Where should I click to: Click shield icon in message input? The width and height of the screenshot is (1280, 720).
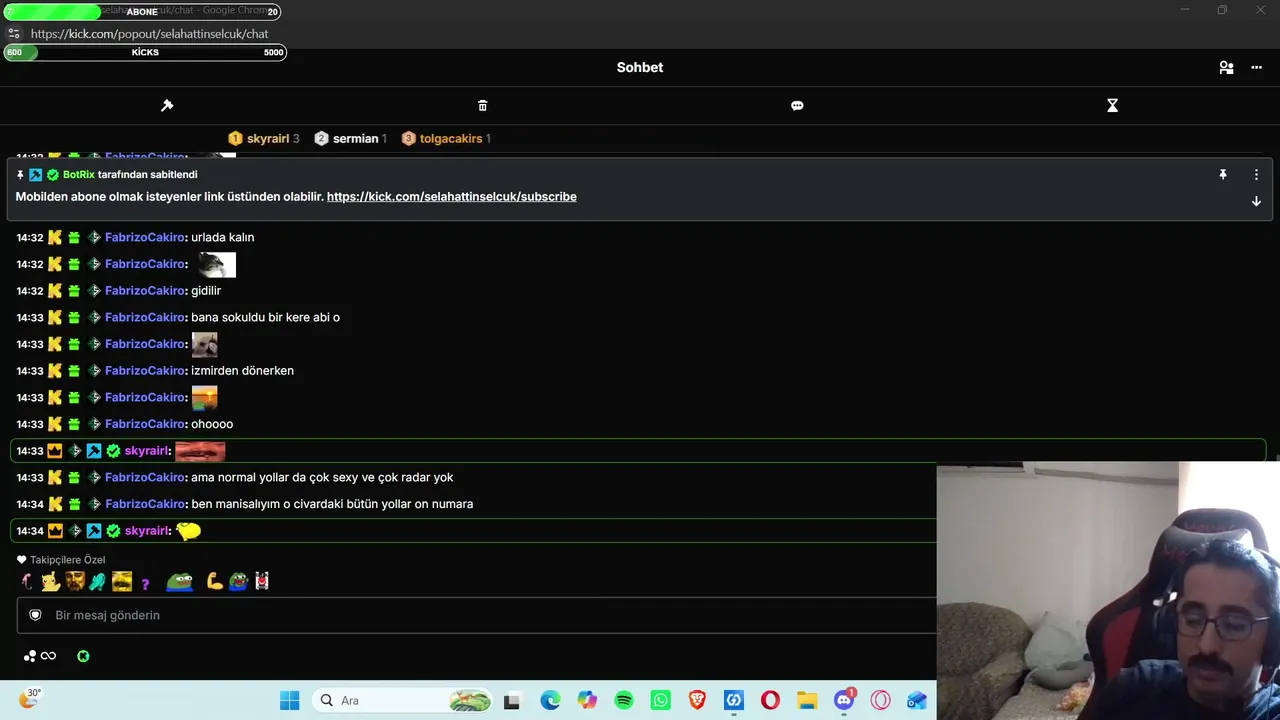click(x=35, y=616)
